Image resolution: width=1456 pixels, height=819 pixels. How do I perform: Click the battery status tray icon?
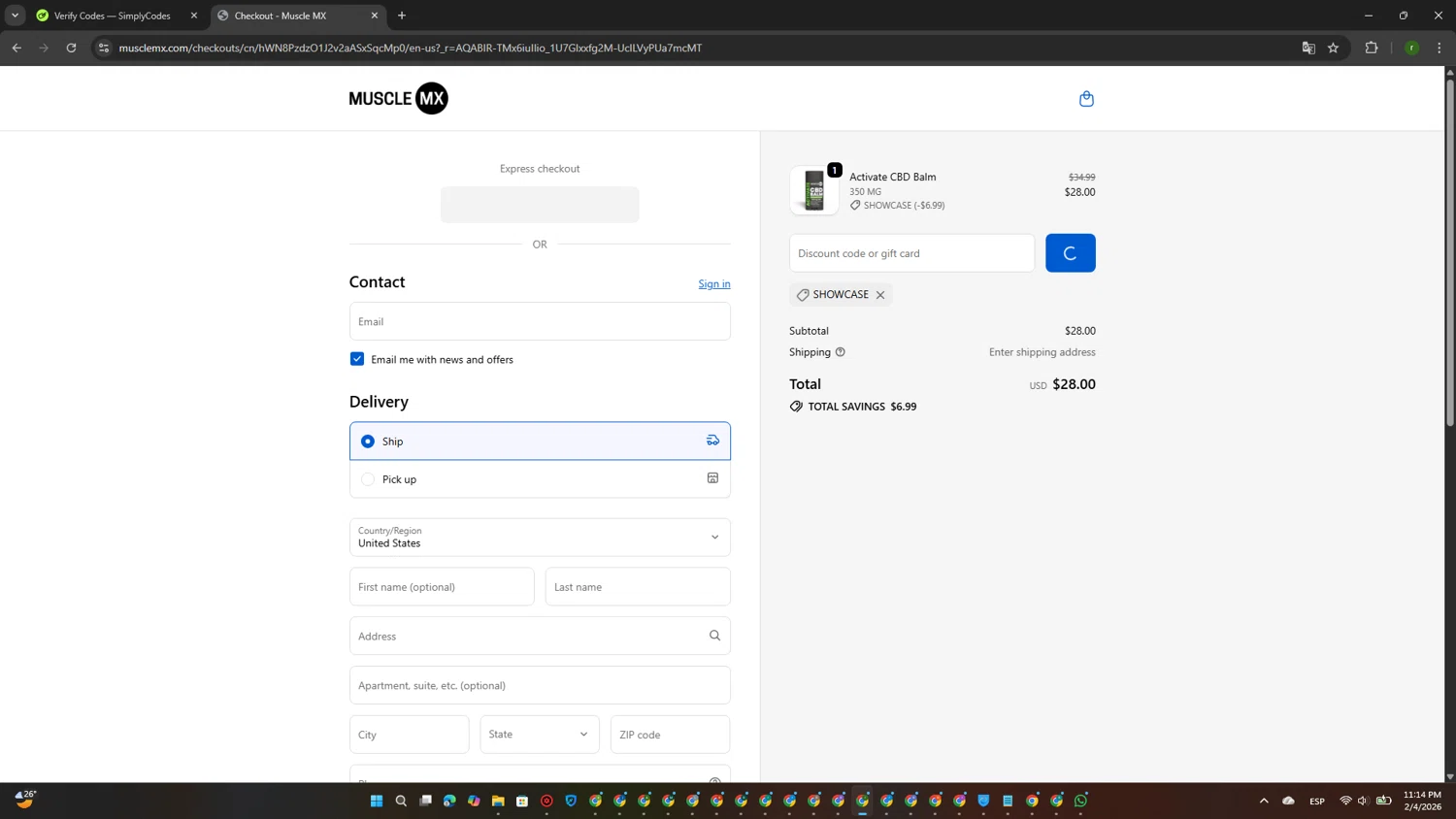(x=1384, y=801)
